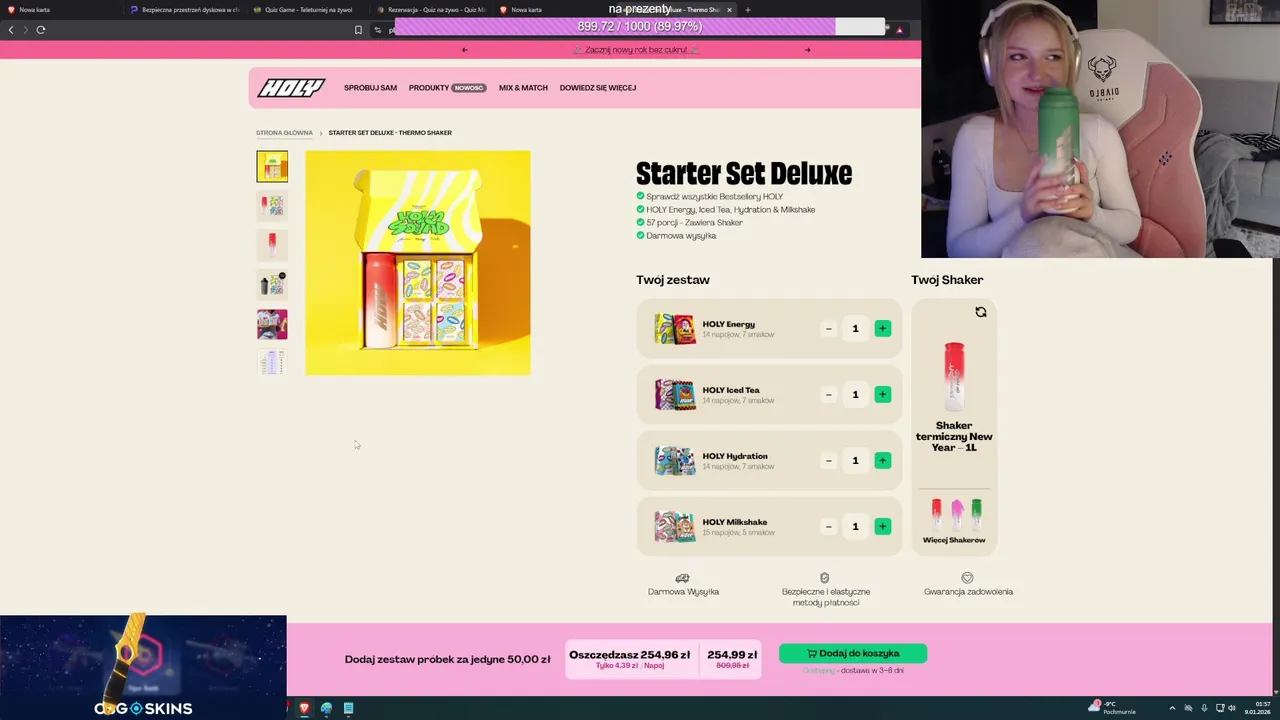The image size is (1280, 720).
Task: Decrease HOLY Energy quantity with minus
Action: (828, 328)
